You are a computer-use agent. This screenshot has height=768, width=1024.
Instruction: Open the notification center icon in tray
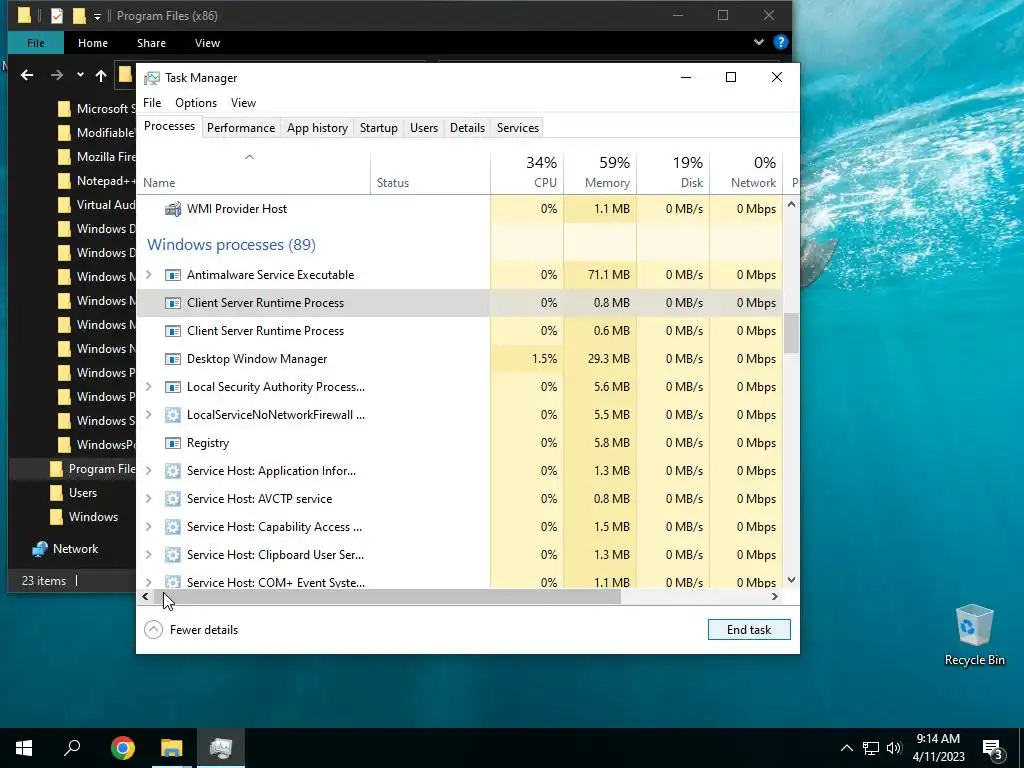pos(992,748)
